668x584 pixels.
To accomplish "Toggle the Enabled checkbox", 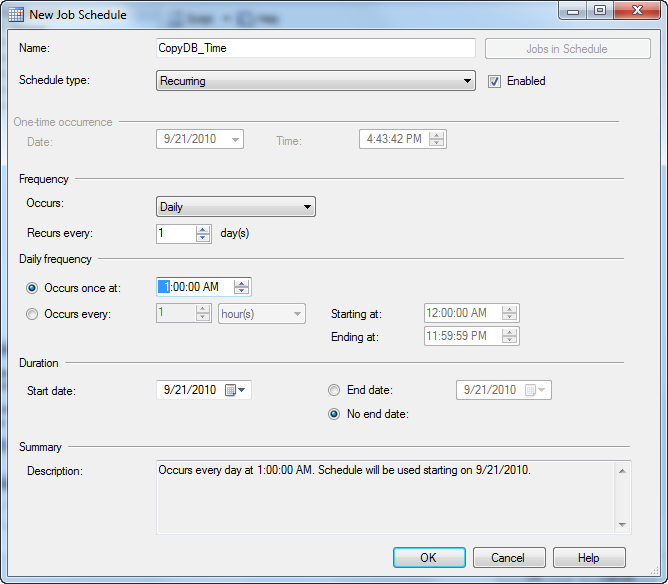I will 494,81.
